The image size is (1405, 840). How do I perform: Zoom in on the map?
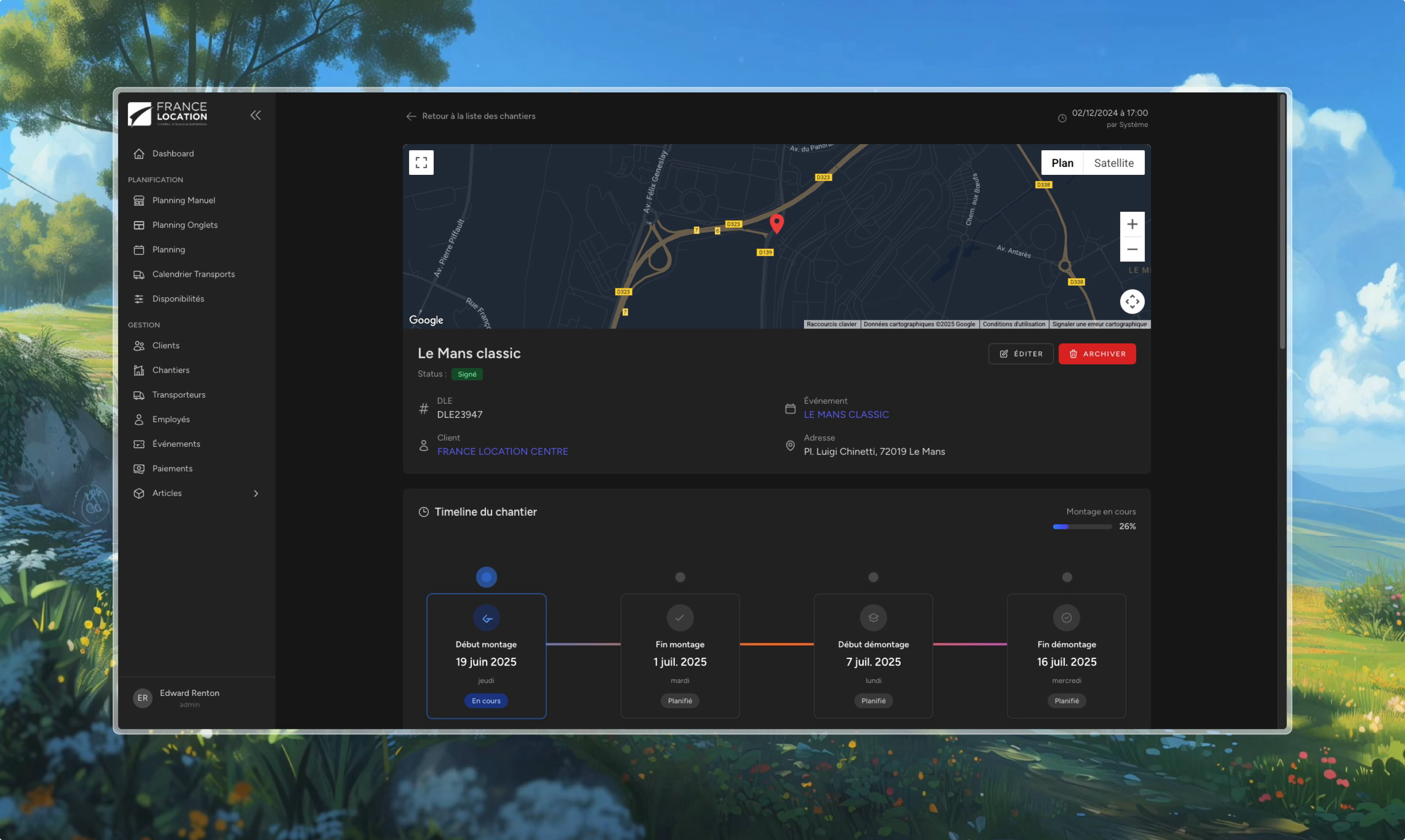1132,224
